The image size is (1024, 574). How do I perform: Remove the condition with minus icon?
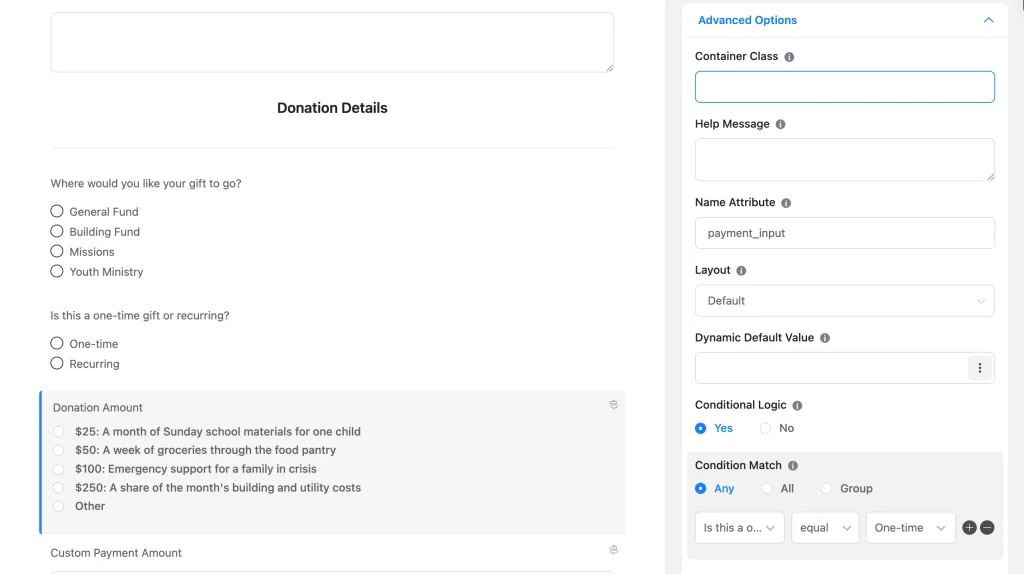(x=987, y=528)
